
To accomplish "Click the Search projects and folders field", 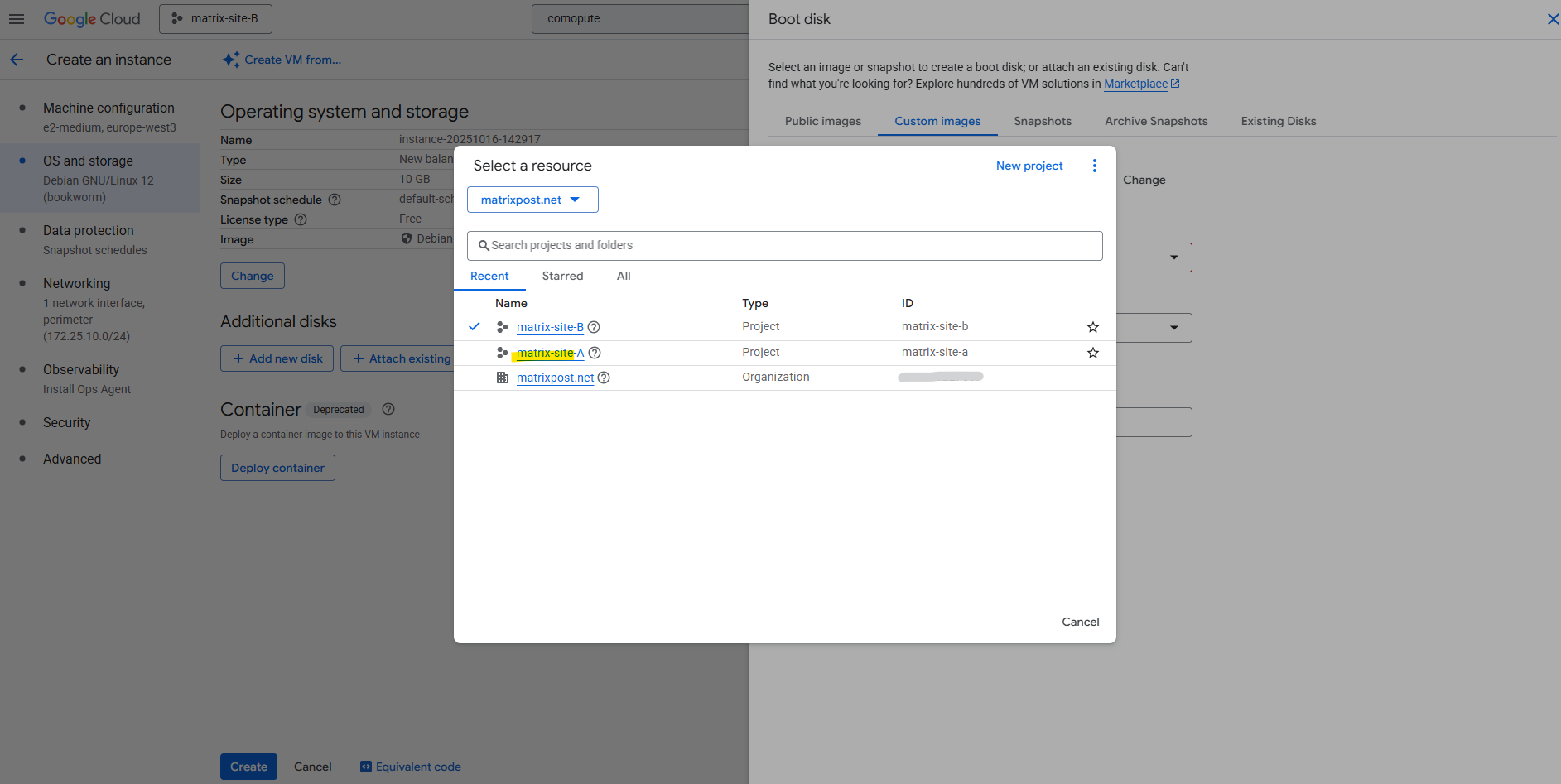I will [x=784, y=245].
